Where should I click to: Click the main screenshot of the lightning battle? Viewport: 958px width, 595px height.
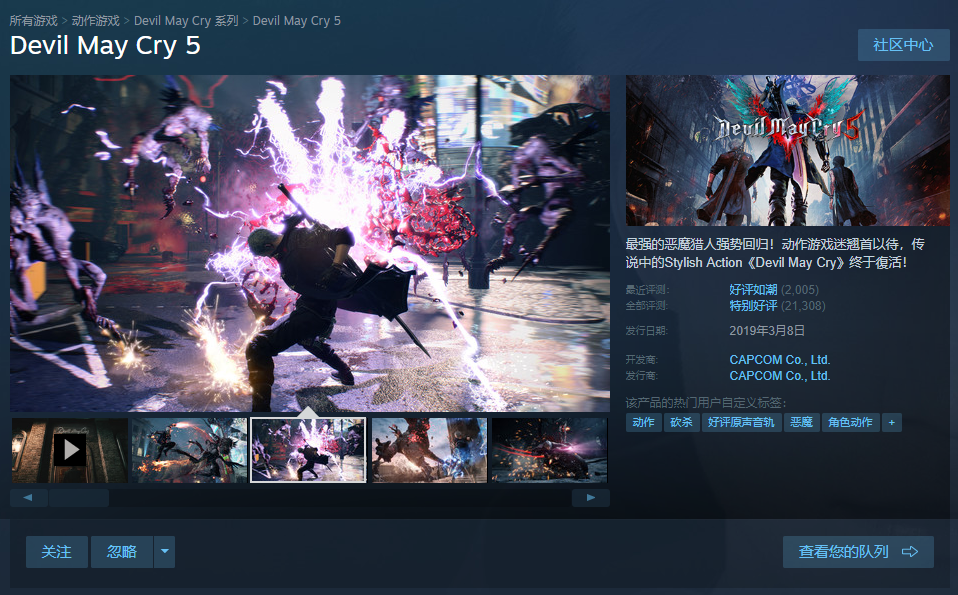pos(310,243)
